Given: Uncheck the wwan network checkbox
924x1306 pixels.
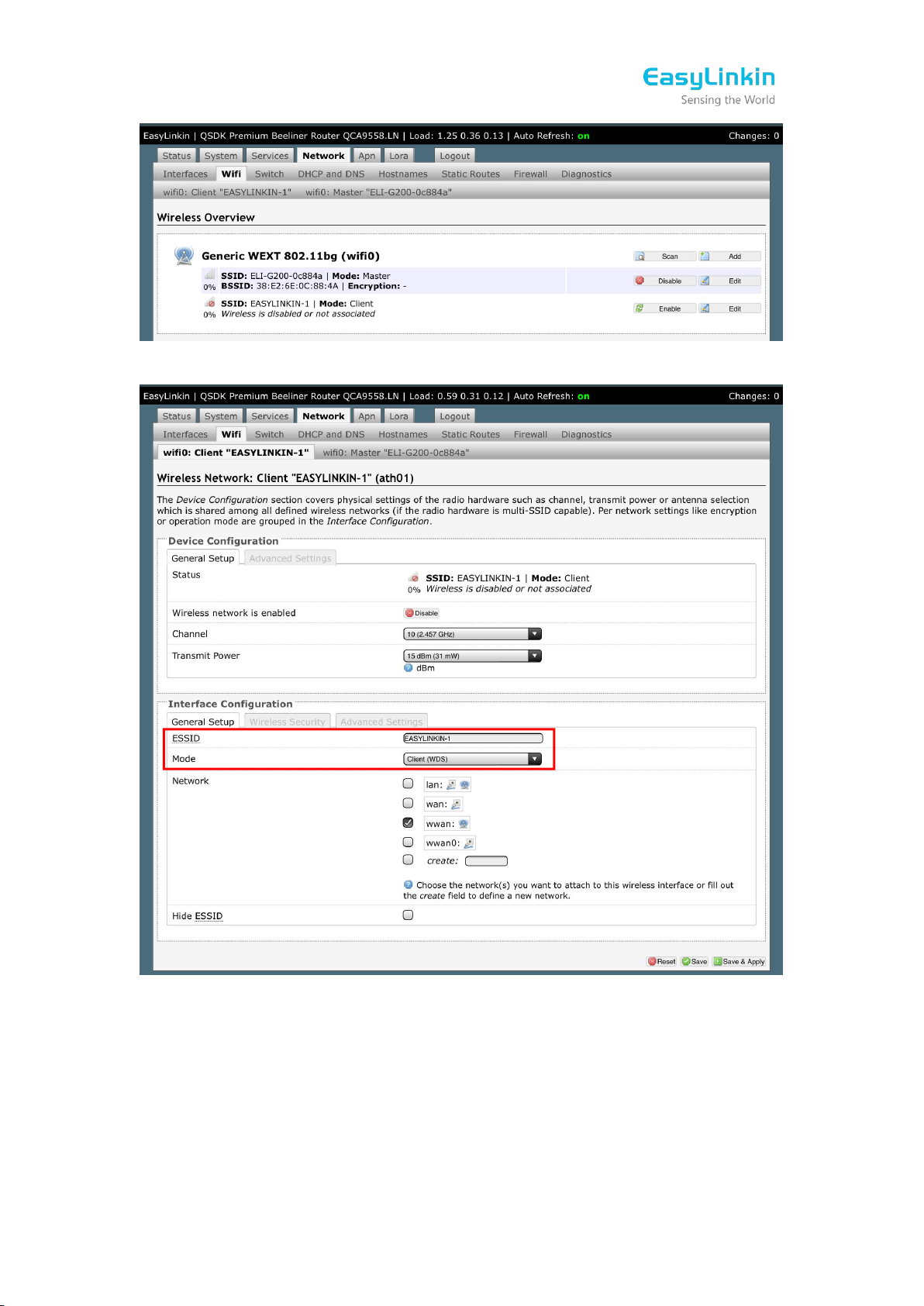Looking at the screenshot, I should coord(409,822).
